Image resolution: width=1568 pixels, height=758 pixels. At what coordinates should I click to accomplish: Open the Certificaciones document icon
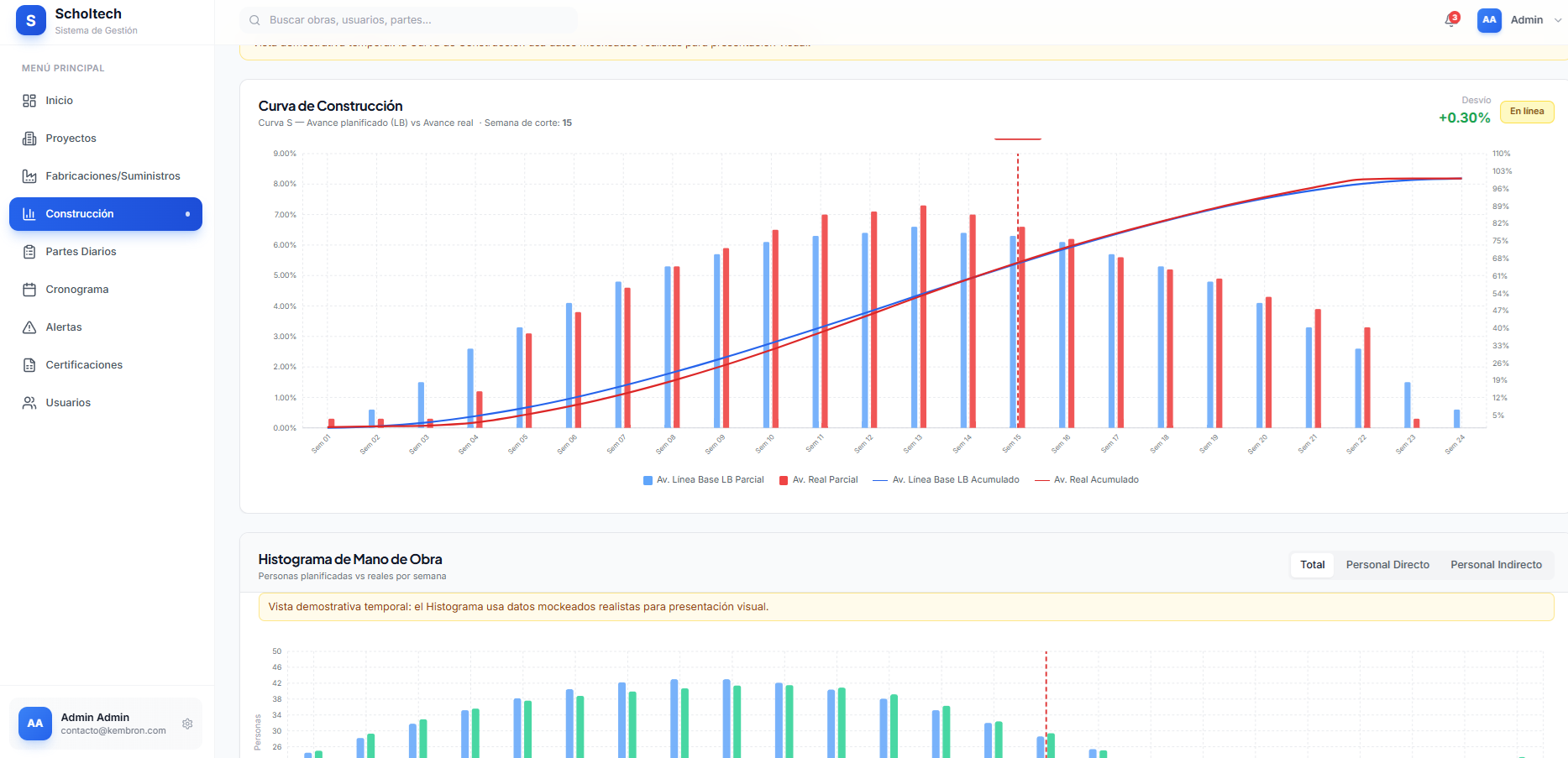pos(30,364)
